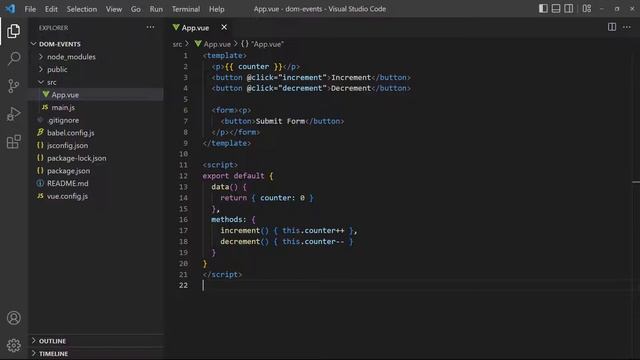Expand the public folder
640x360 pixels.
pyautogui.click(x=96, y=69)
